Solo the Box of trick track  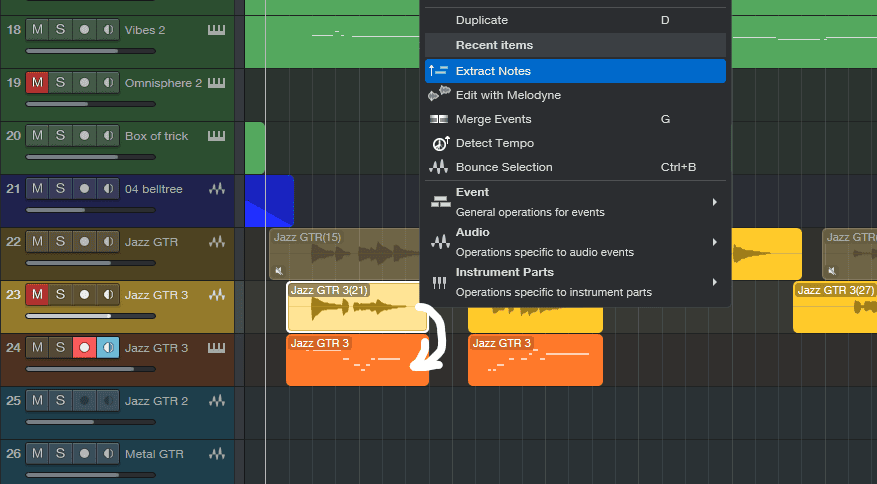(x=60, y=135)
